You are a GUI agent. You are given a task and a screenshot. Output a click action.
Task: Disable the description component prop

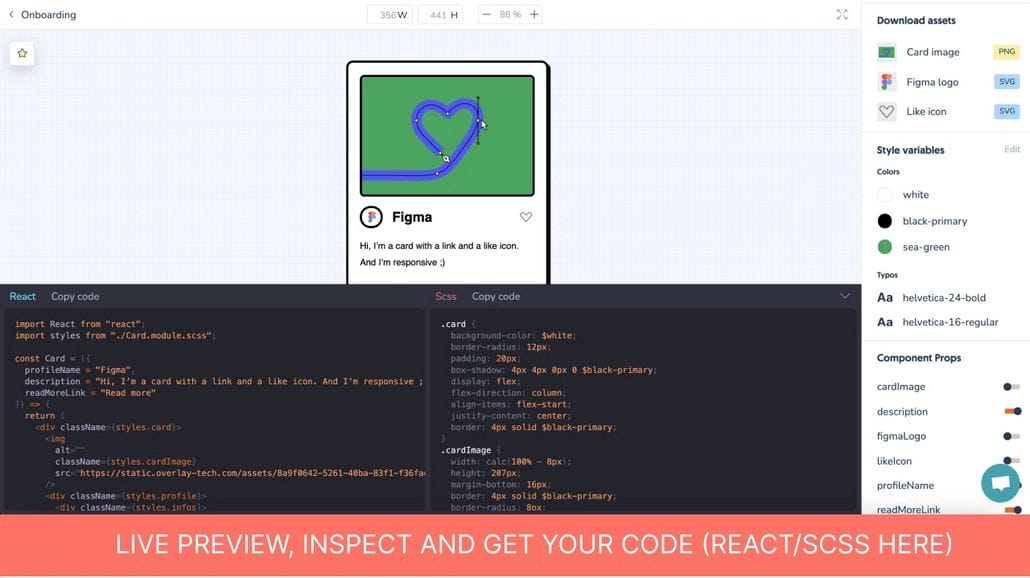coord(1012,411)
